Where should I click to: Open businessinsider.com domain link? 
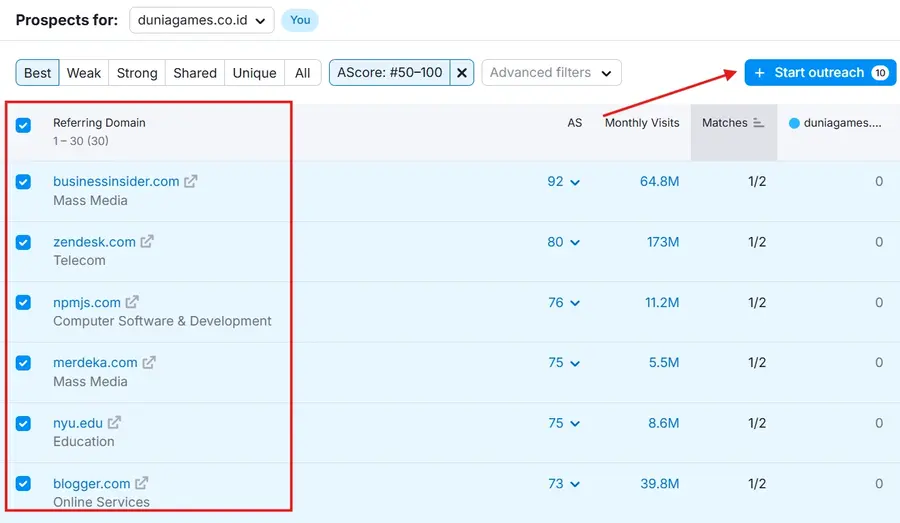pos(116,181)
